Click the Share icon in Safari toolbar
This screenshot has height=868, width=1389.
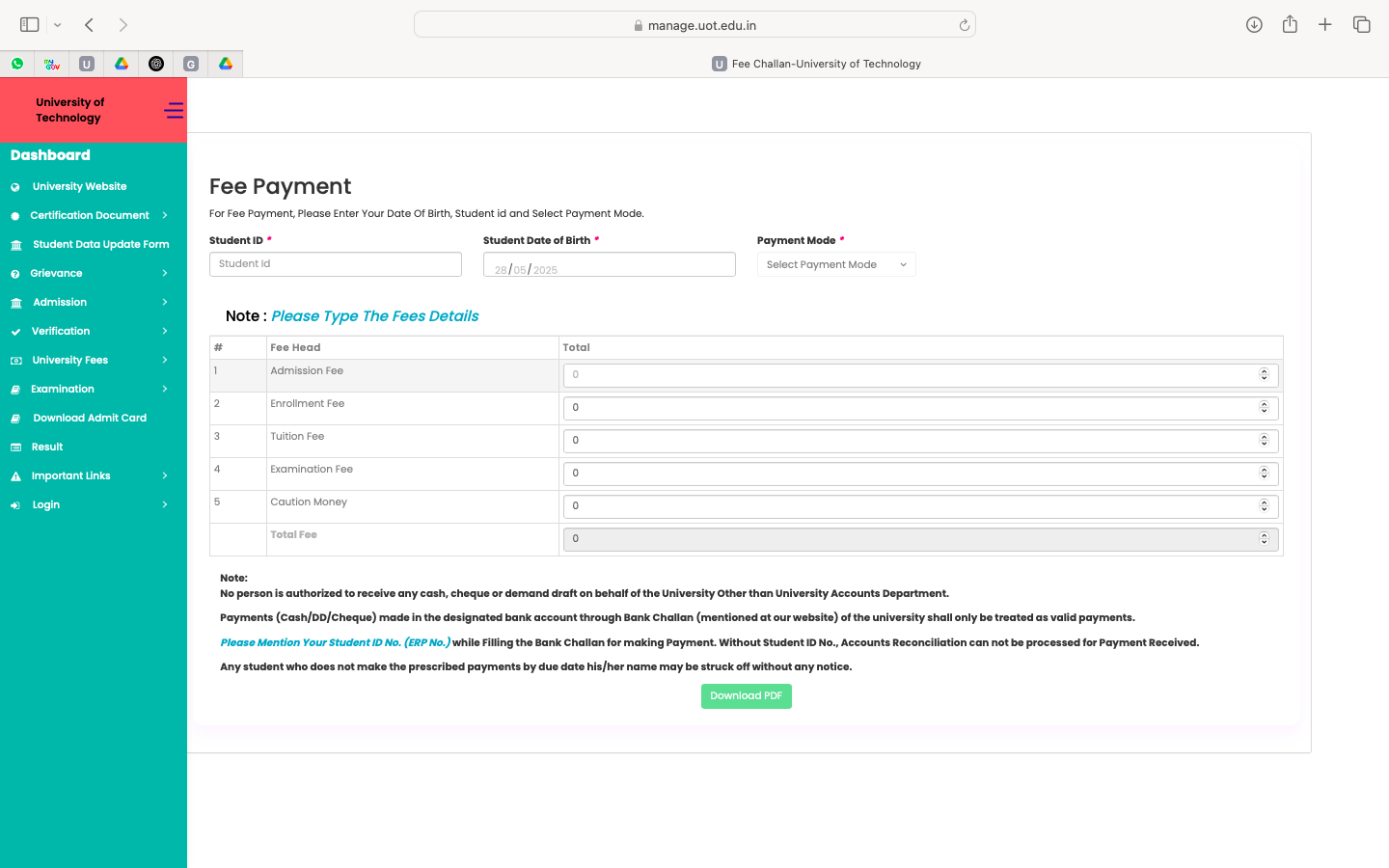pos(1290,25)
